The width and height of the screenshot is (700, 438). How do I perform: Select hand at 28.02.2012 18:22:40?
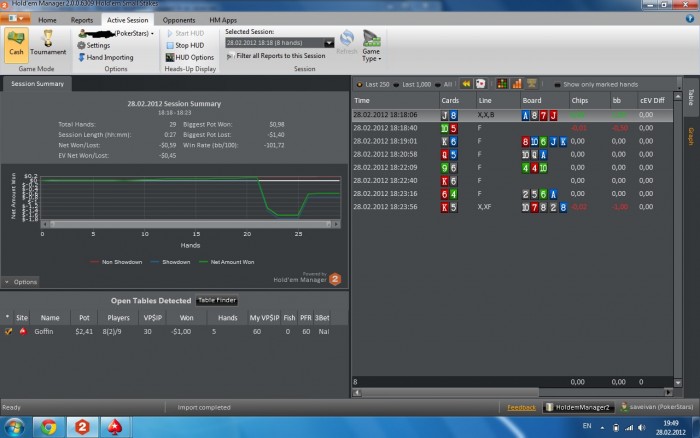pos(512,181)
